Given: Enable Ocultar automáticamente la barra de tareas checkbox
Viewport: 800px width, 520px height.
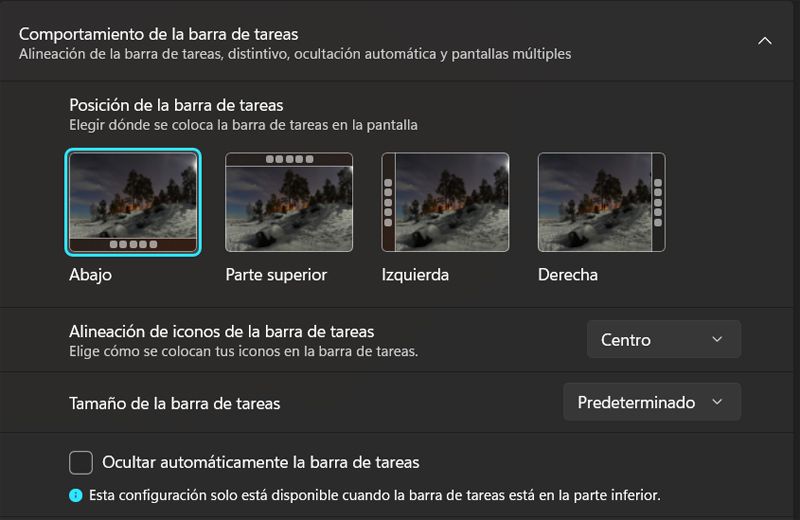Looking at the screenshot, I should point(81,462).
